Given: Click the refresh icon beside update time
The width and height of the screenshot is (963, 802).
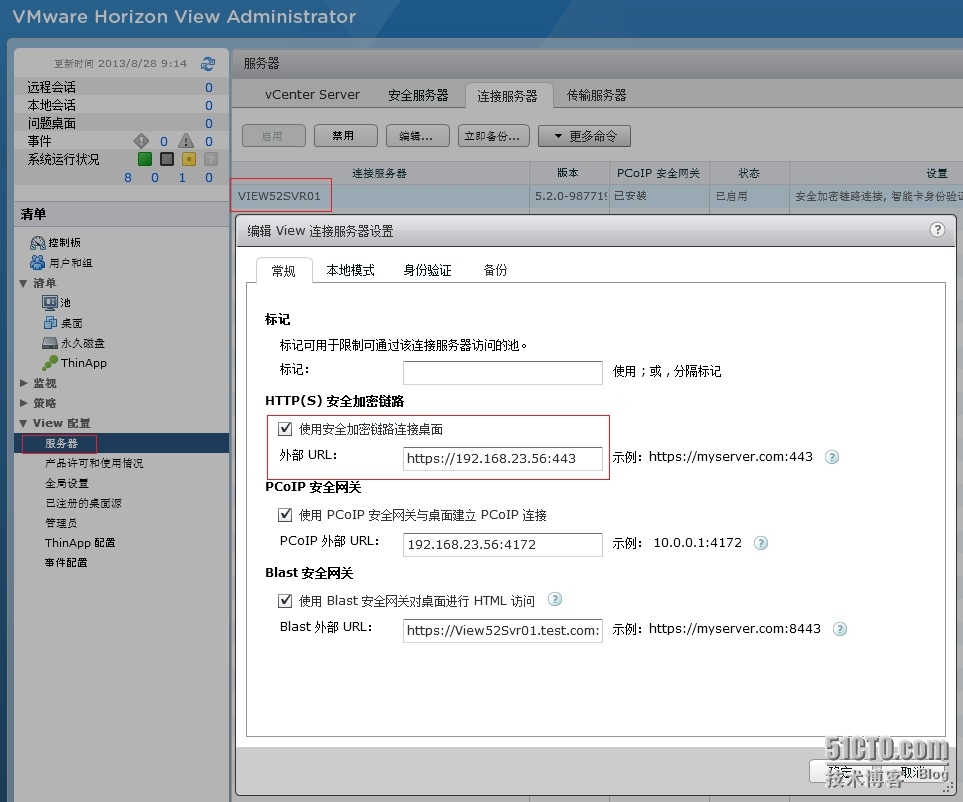Looking at the screenshot, I should pos(208,63).
